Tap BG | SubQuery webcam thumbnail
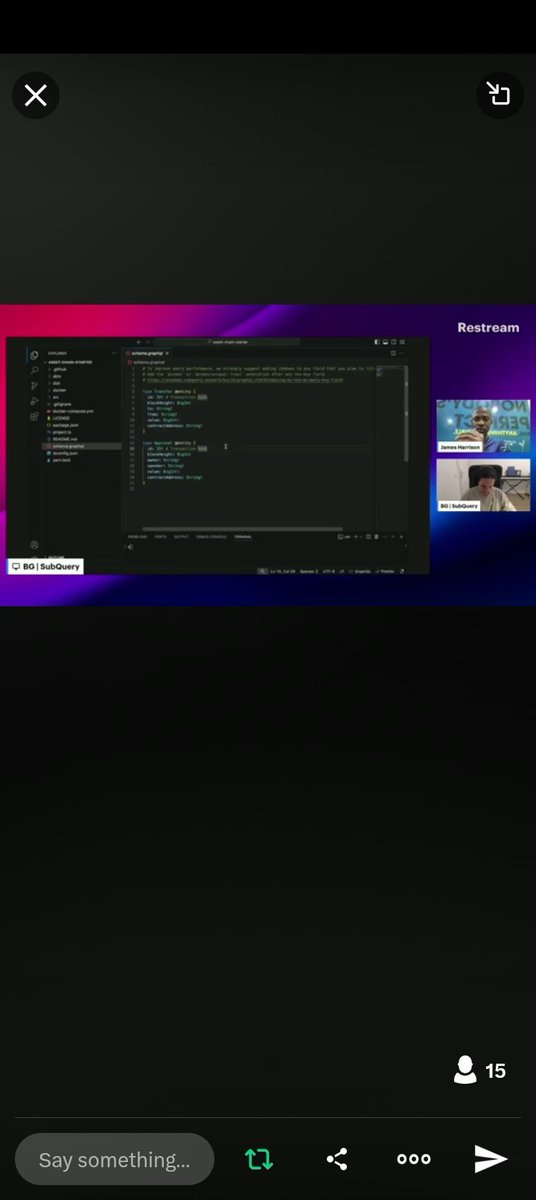The height and width of the screenshot is (1200, 536). pos(482,485)
